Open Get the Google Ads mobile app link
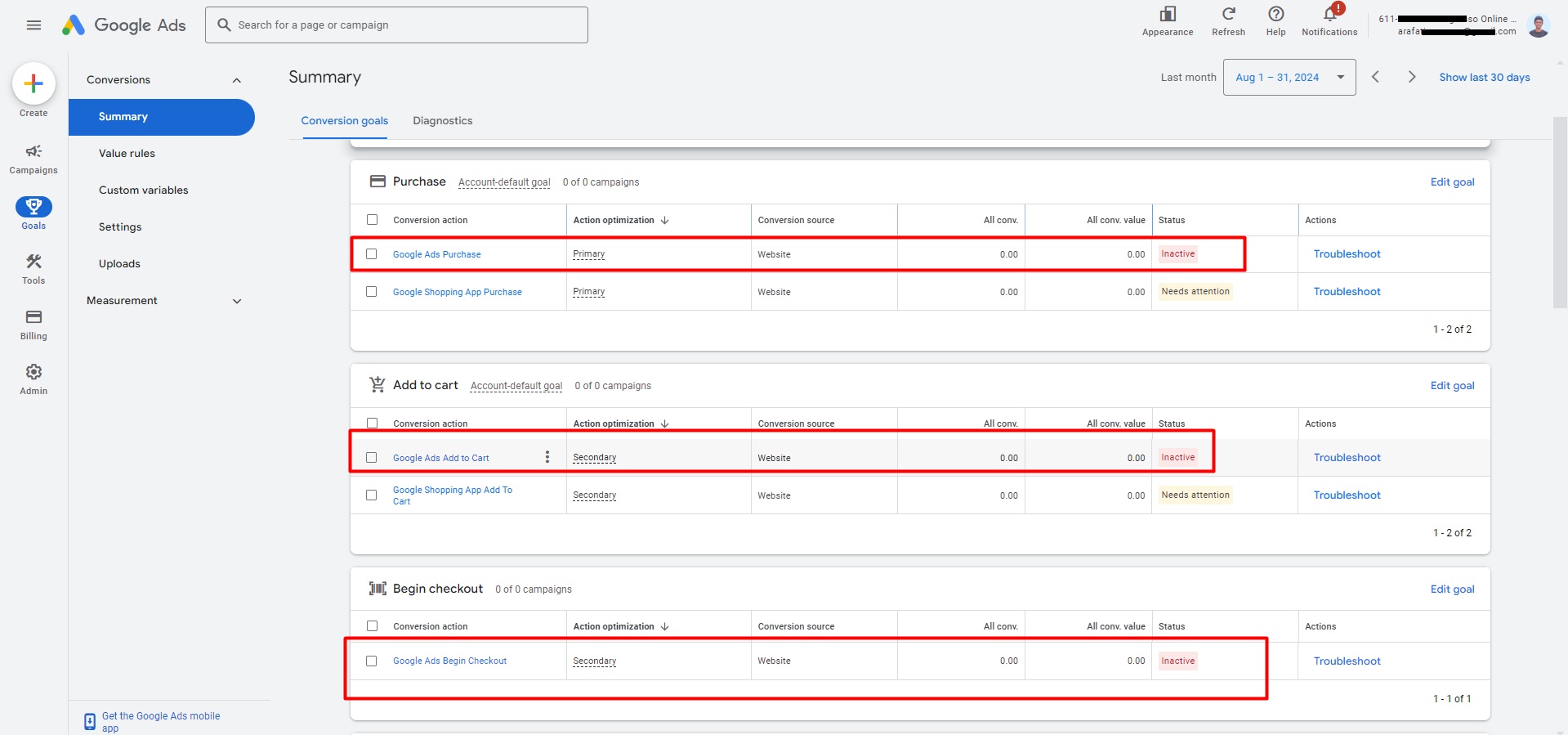Image resolution: width=1568 pixels, height=735 pixels. pos(161,722)
